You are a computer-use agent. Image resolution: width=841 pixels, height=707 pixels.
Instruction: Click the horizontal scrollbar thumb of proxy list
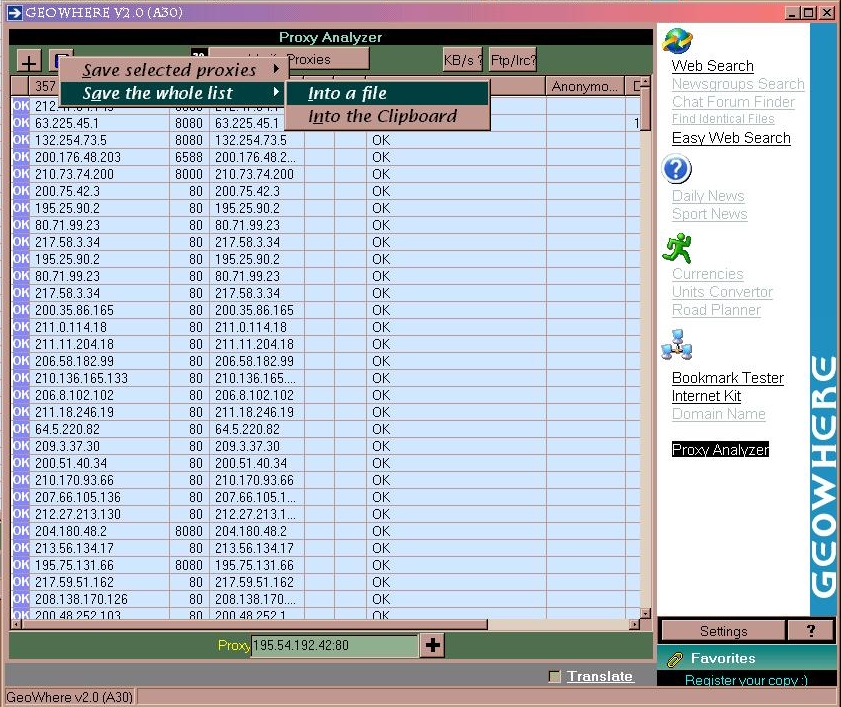point(254,624)
